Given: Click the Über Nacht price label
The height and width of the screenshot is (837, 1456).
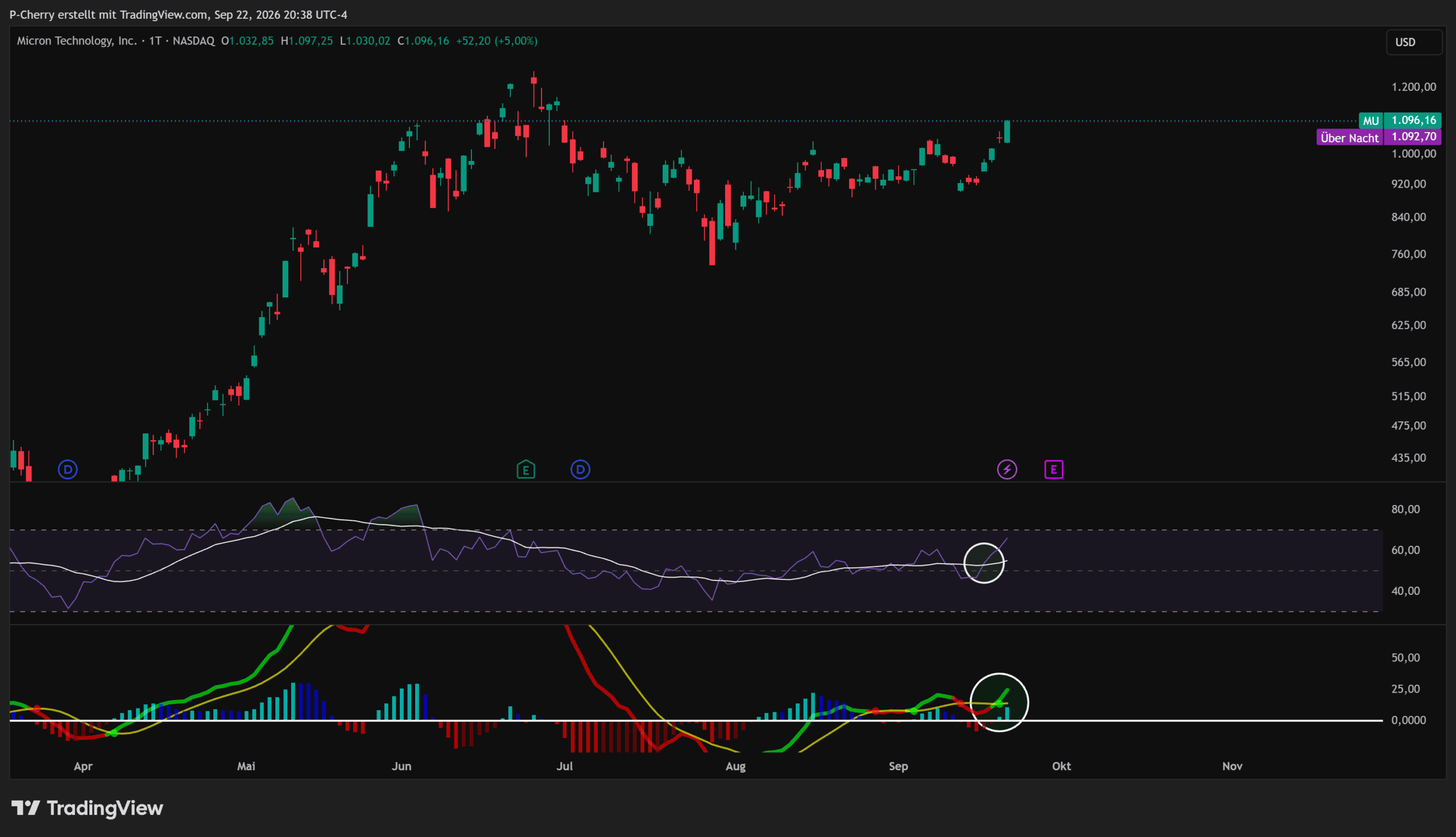Looking at the screenshot, I should [1379, 137].
